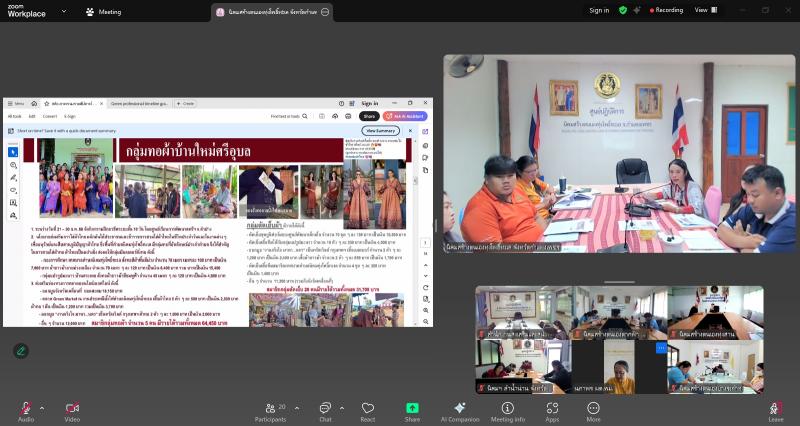Select the Acrobat highlight pen tool

13,178
